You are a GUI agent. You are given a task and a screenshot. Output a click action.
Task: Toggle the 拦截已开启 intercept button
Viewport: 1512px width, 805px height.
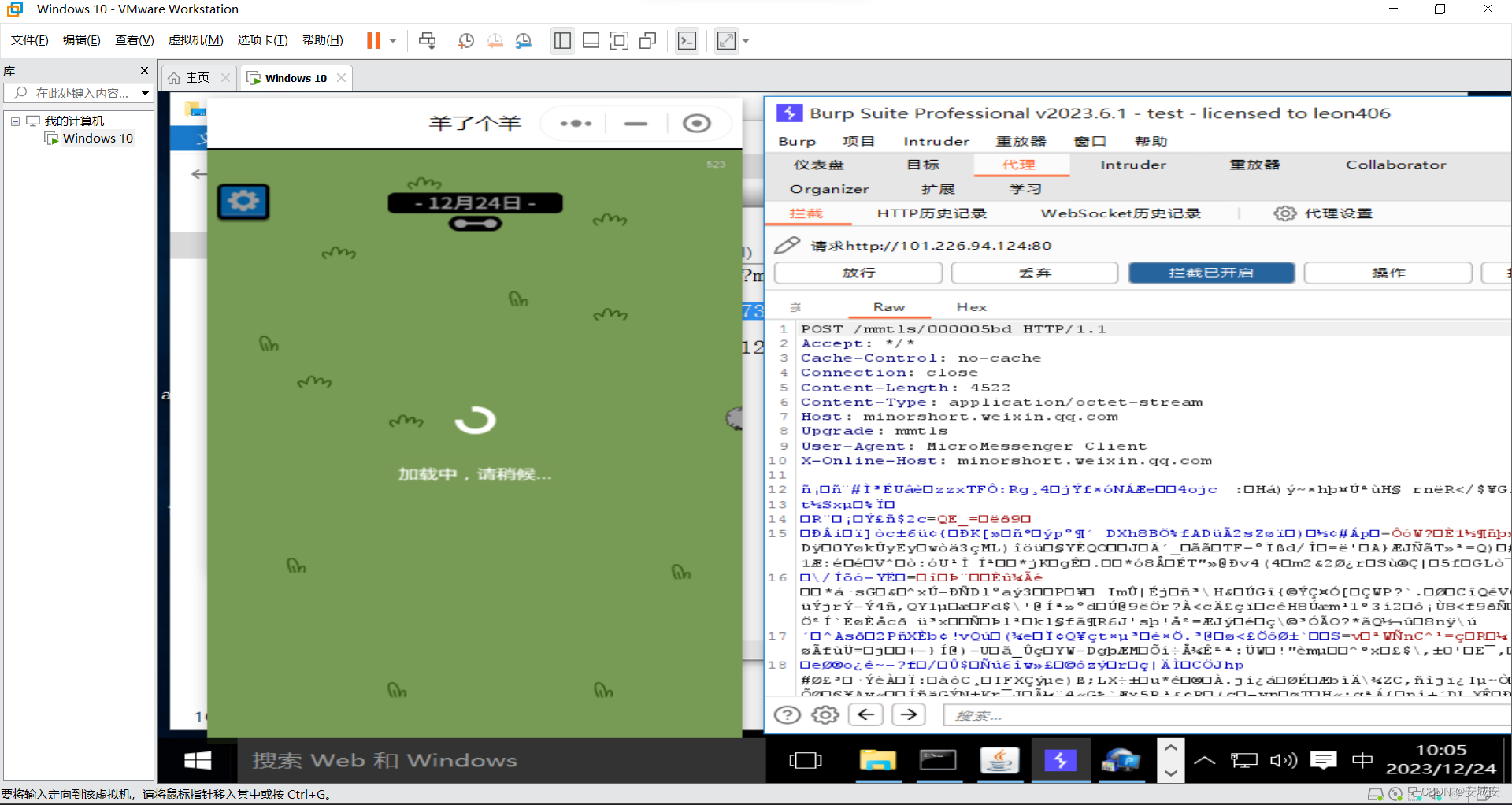point(1211,273)
